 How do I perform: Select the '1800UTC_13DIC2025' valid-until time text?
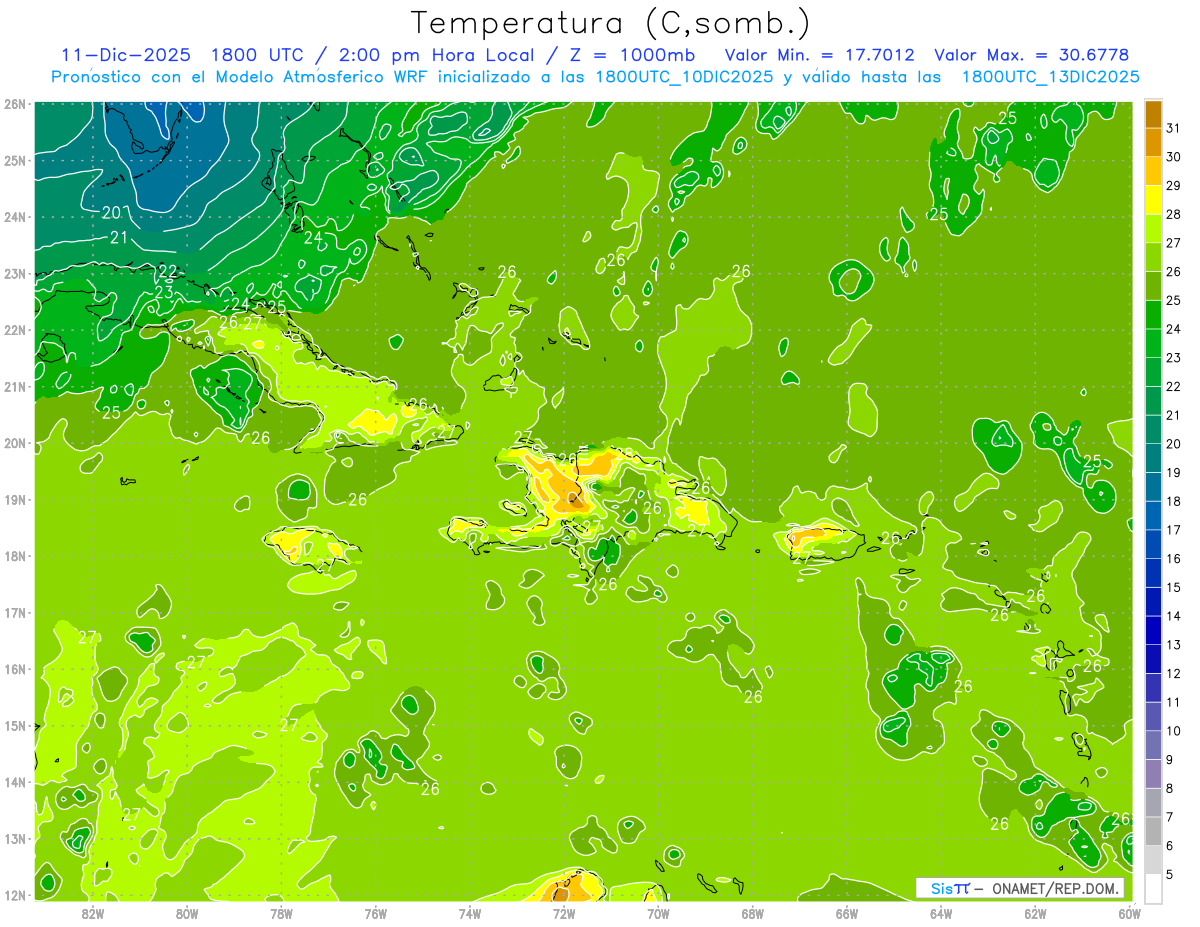(x=1050, y=76)
